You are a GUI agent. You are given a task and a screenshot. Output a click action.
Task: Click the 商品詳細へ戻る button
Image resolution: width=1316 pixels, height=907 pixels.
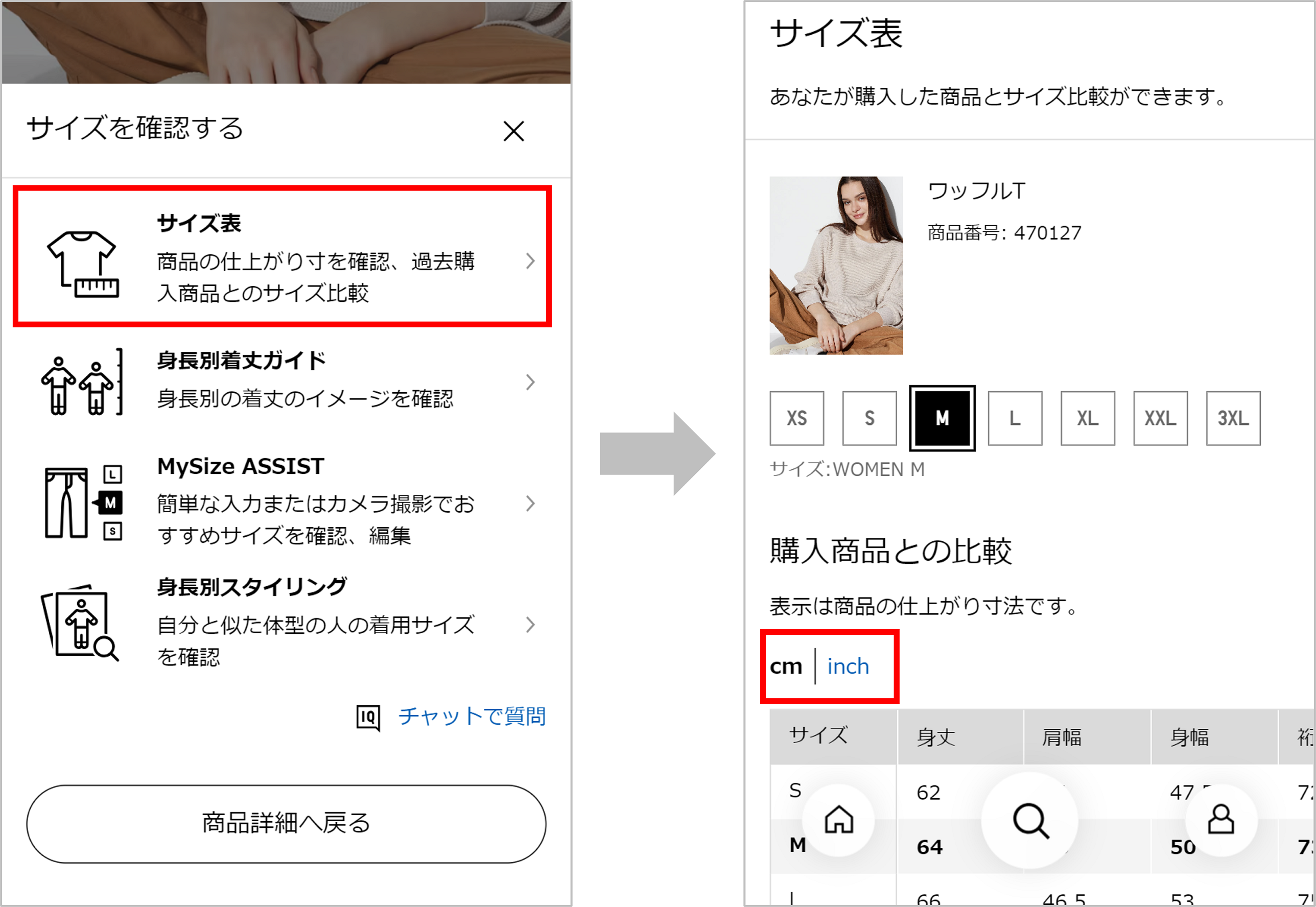click(x=286, y=823)
